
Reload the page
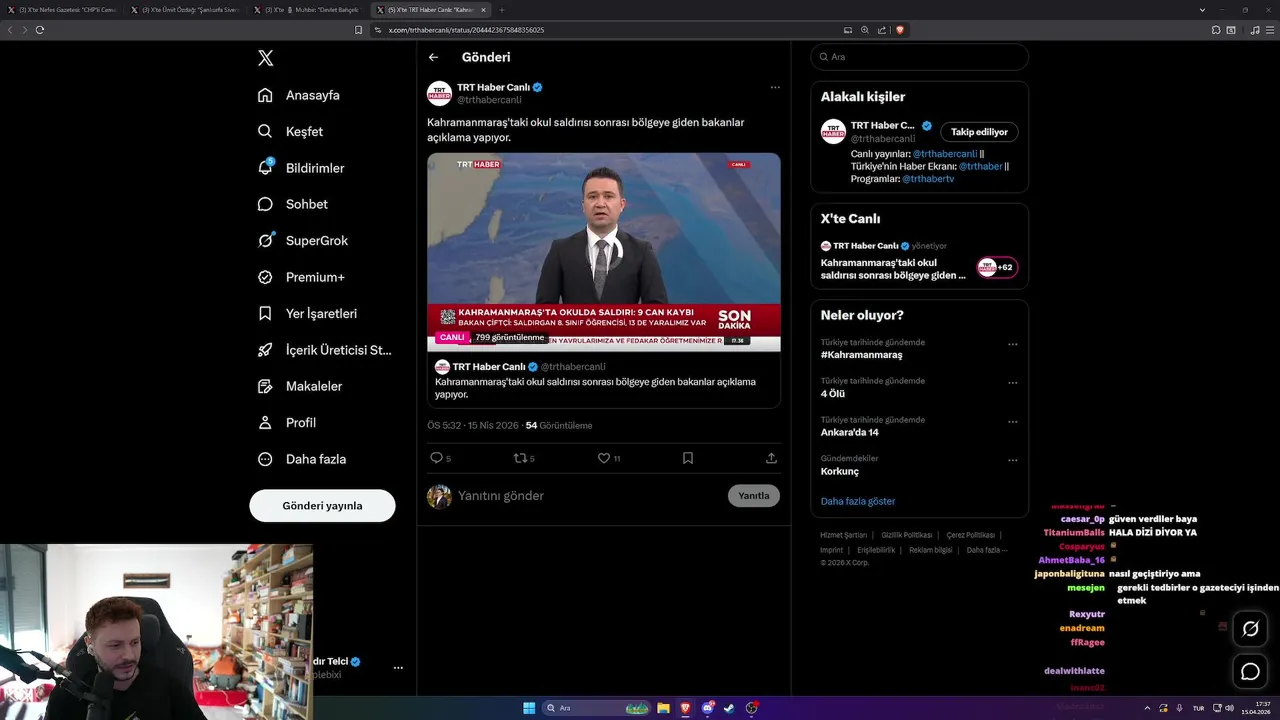[x=40, y=30]
